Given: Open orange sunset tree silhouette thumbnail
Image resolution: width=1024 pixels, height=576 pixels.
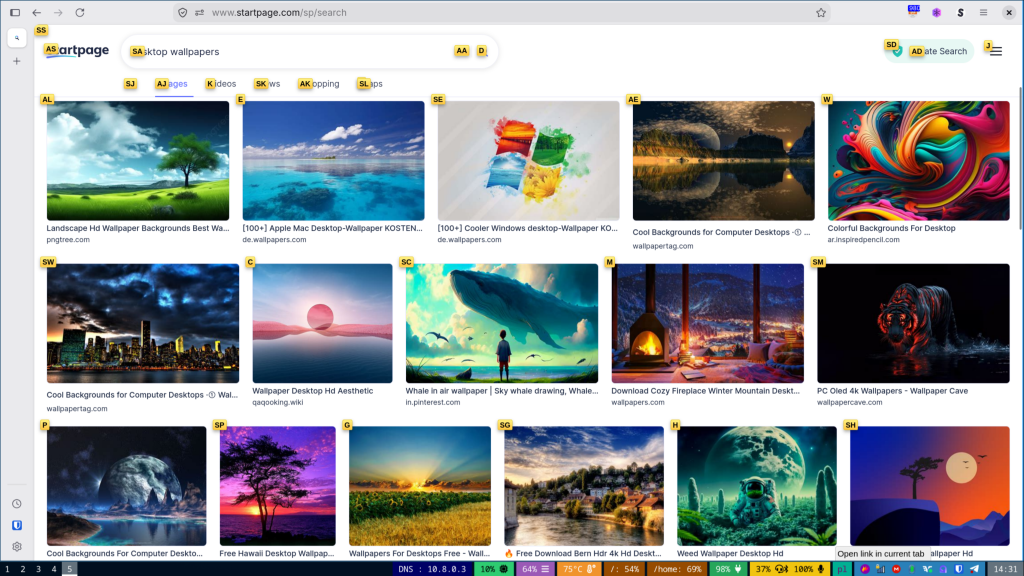Looking at the screenshot, I should click(930, 486).
